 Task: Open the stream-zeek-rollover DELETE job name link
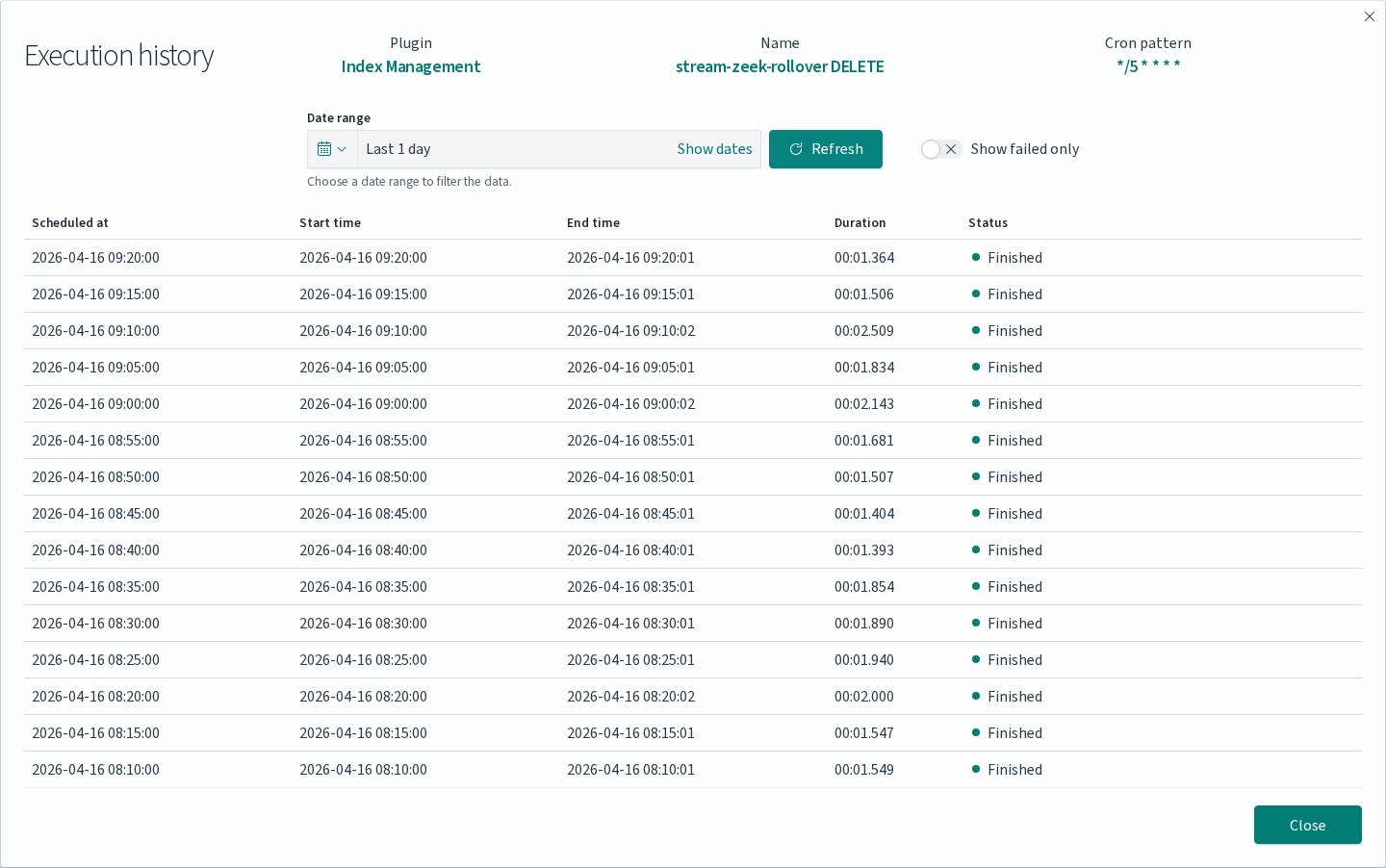tap(780, 65)
